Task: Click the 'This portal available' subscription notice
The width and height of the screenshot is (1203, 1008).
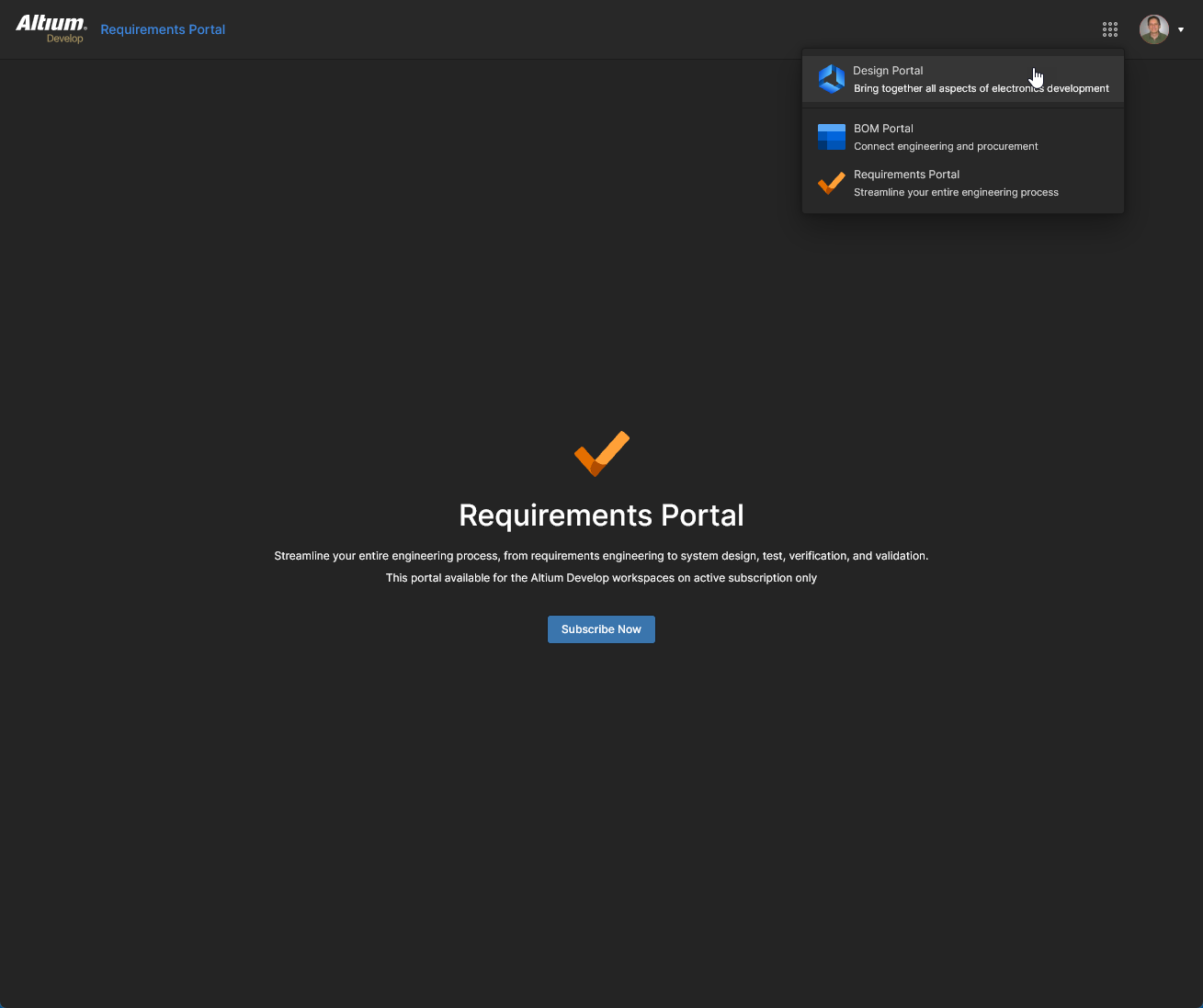Action: [x=601, y=578]
